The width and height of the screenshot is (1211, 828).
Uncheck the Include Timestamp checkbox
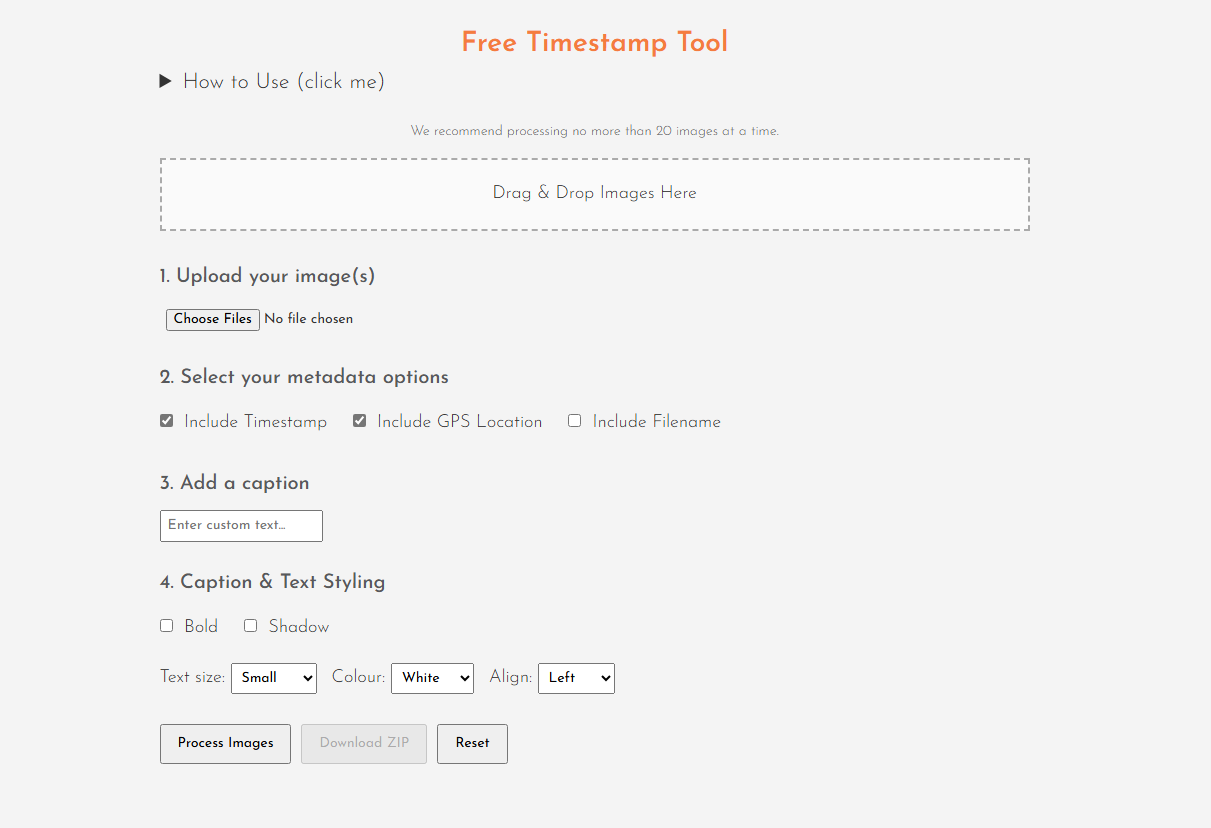[x=167, y=421]
